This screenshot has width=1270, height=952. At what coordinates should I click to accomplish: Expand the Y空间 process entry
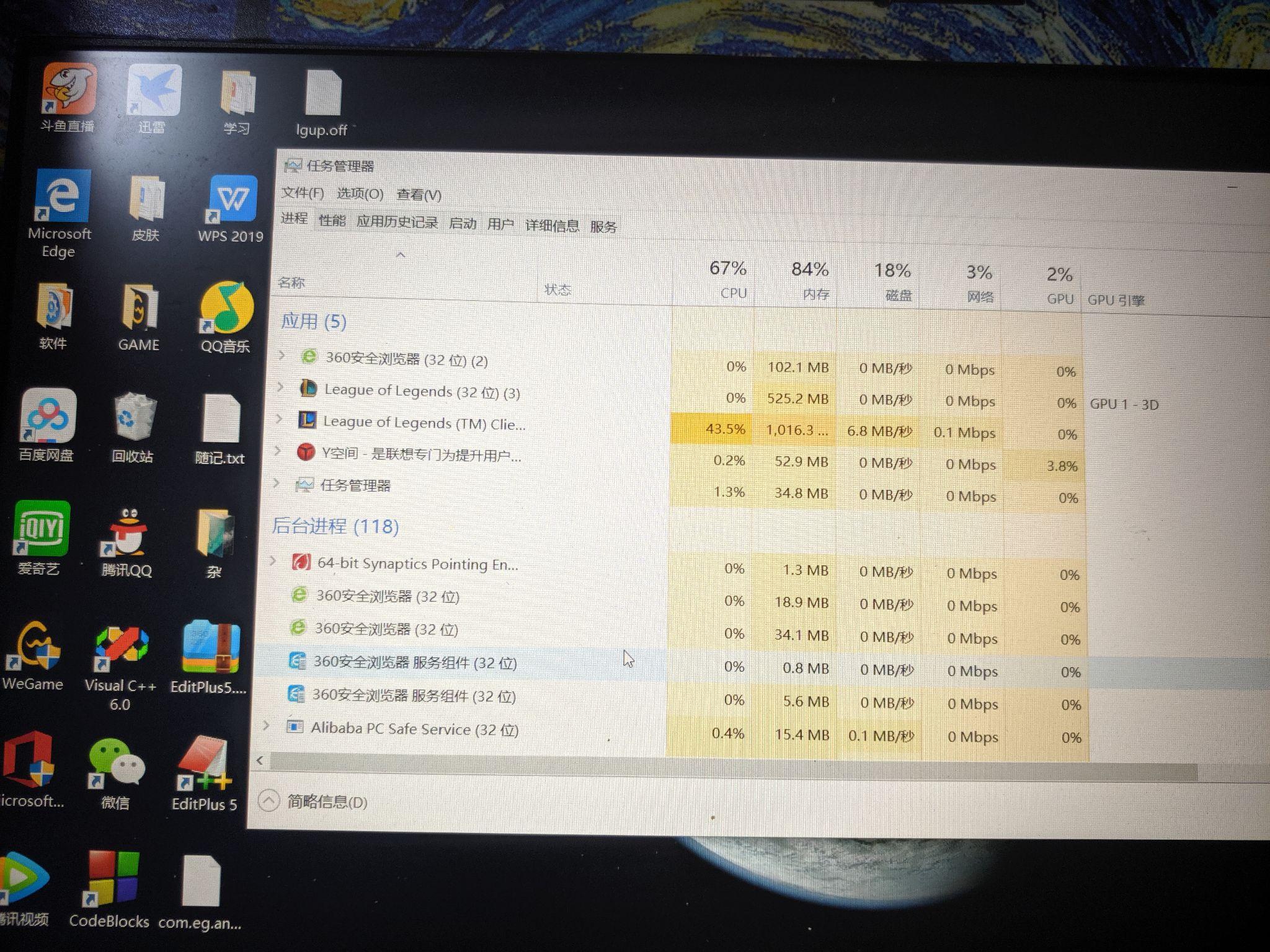tap(278, 452)
